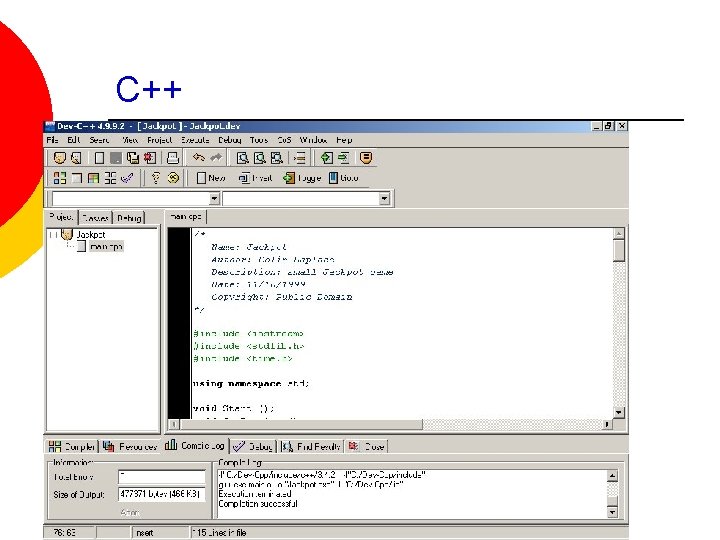Screen dimensions: 720x540
Task: Click the Undo arrow icon
Action: [198, 158]
